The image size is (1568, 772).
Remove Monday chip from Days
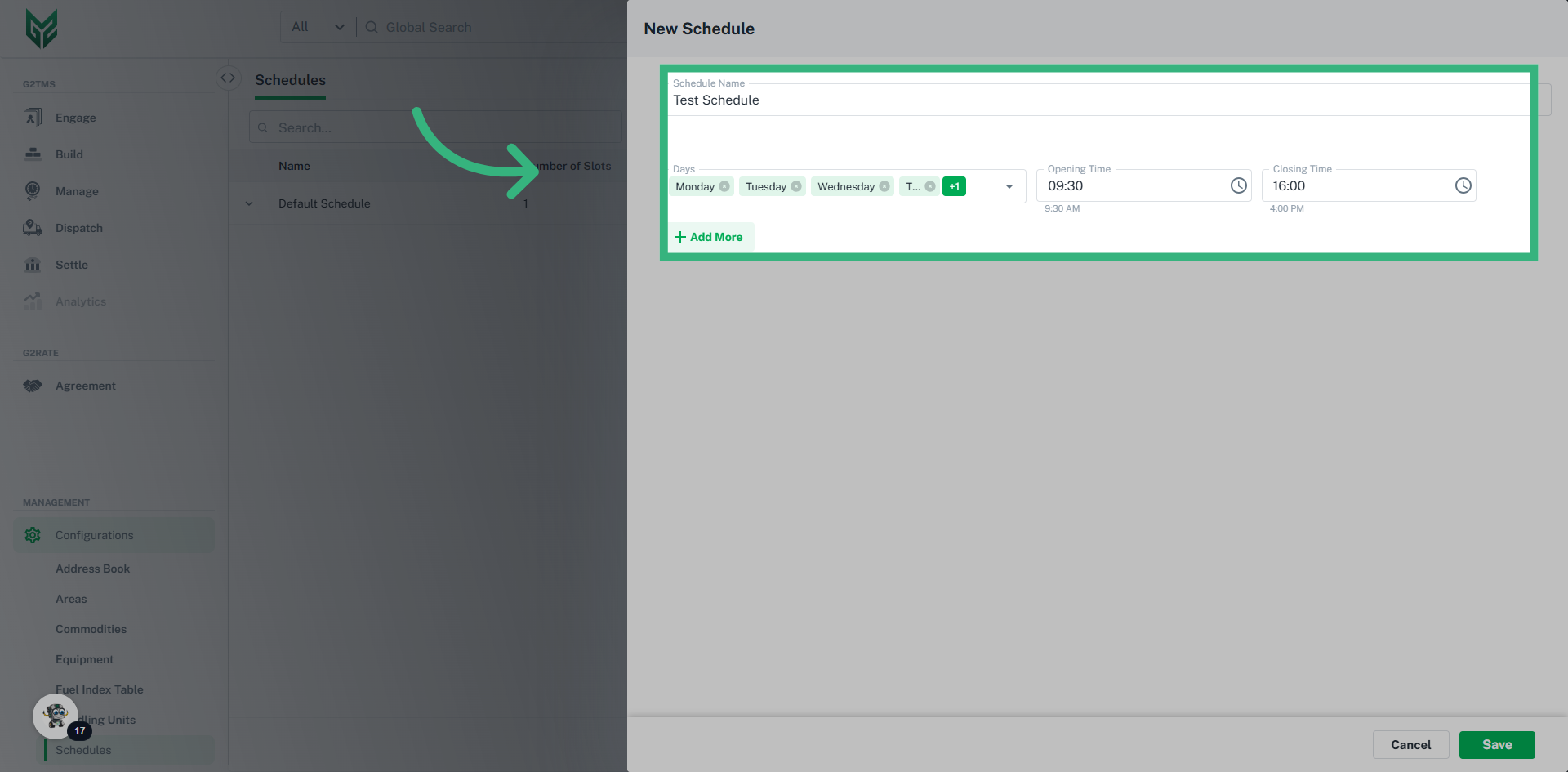tap(724, 186)
